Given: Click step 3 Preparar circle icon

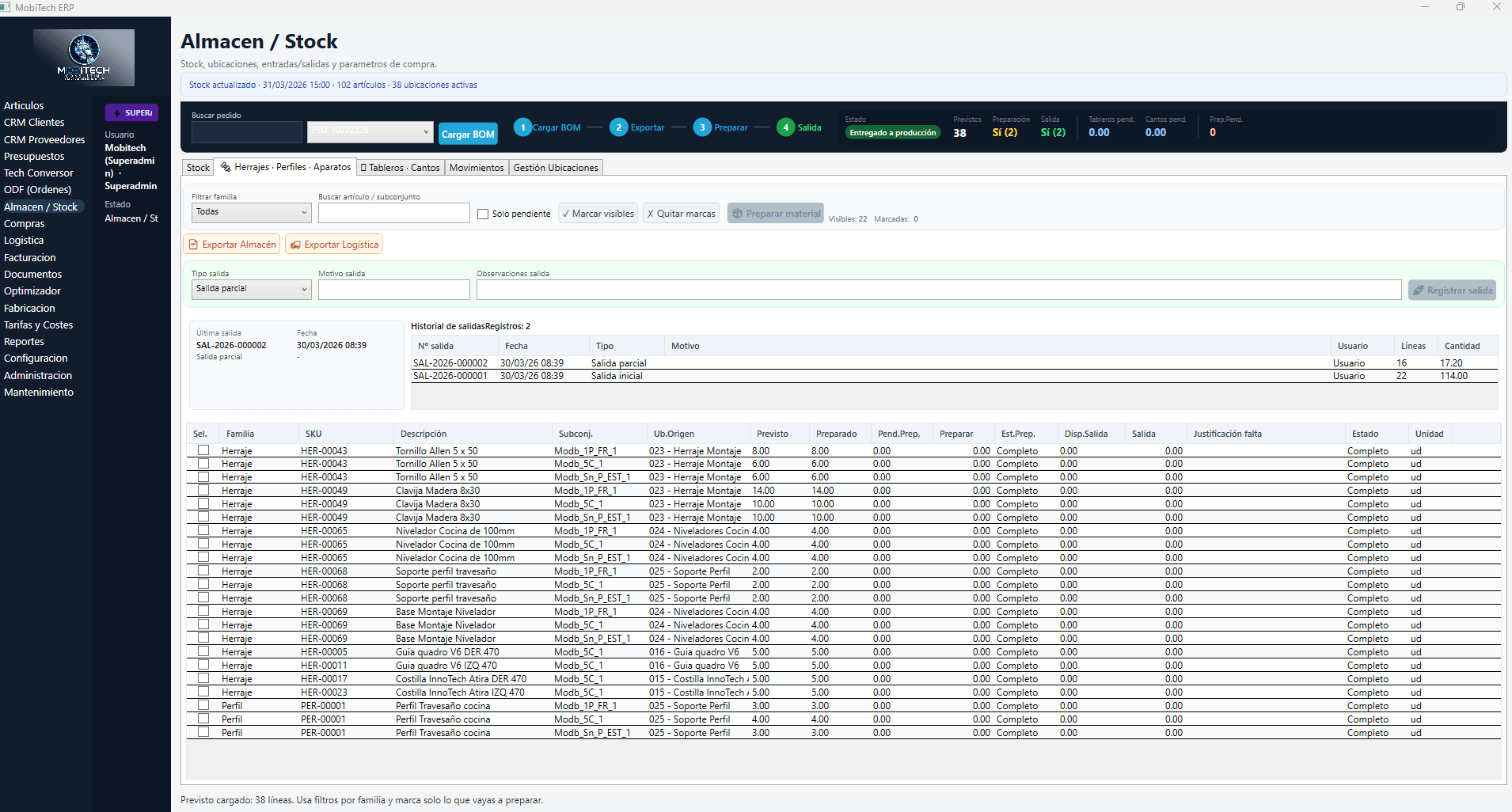Looking at the screenshot, I should tap(701, 127).
